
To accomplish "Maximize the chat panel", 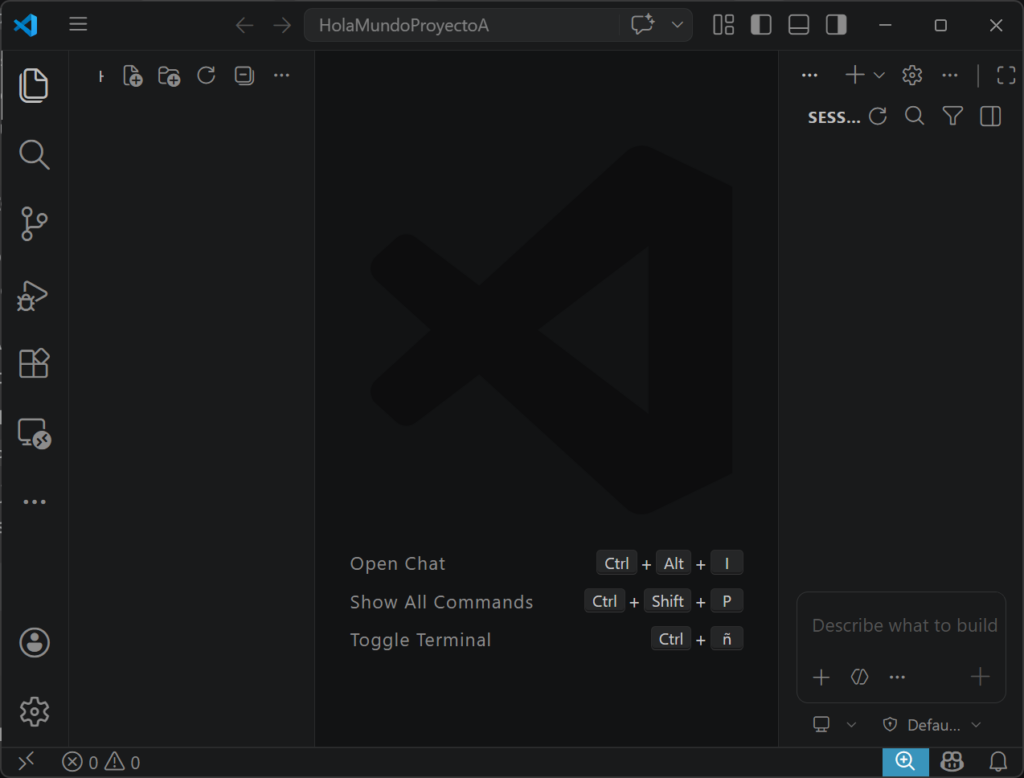I will coord(1006,75).
